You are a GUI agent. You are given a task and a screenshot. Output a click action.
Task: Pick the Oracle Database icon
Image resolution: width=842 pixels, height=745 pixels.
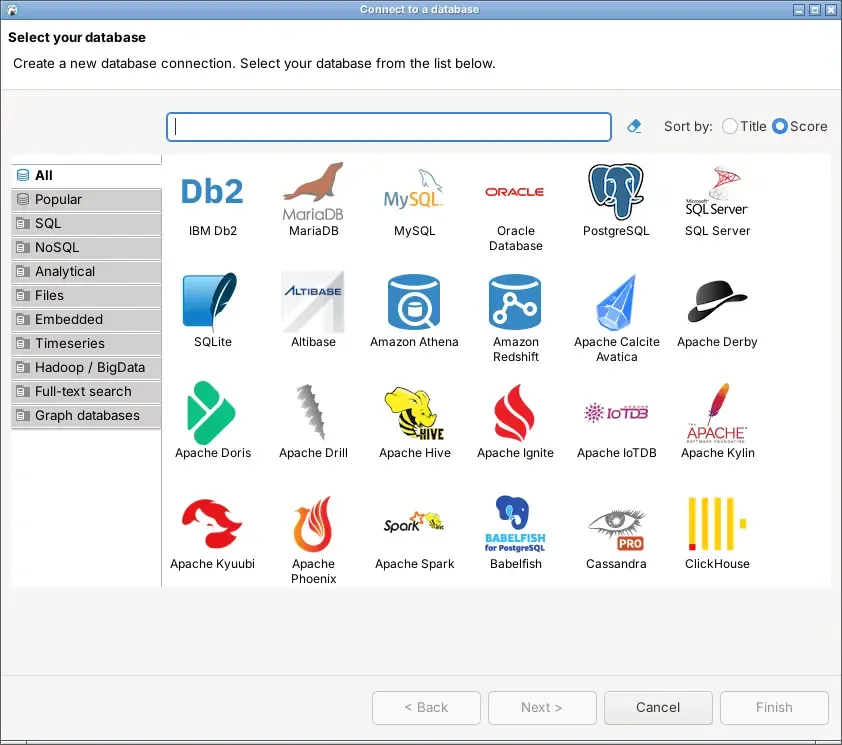coord(515,192)
